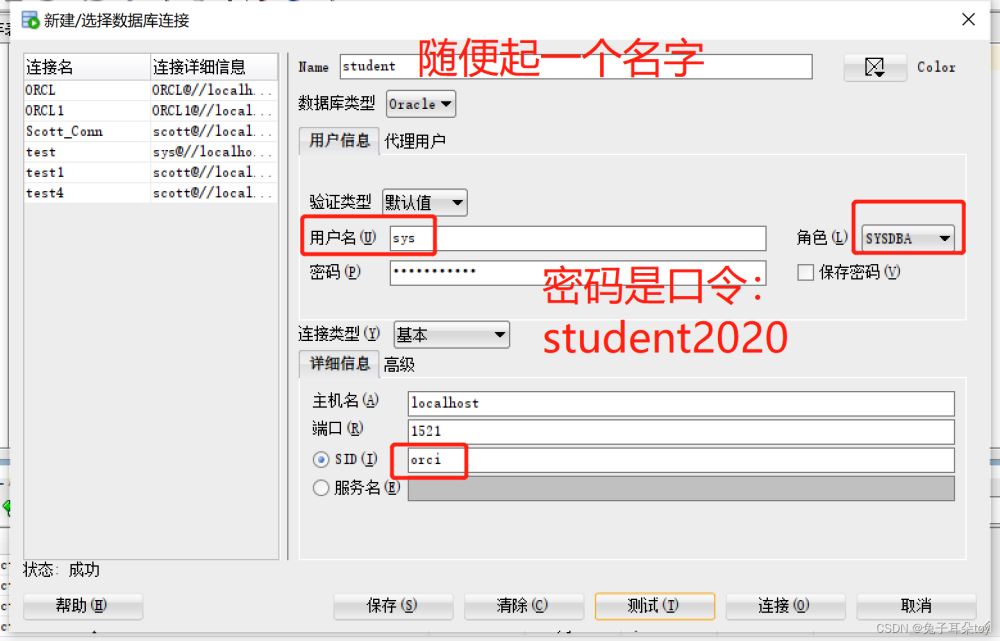Focus the Name input field

pos(576,66)
